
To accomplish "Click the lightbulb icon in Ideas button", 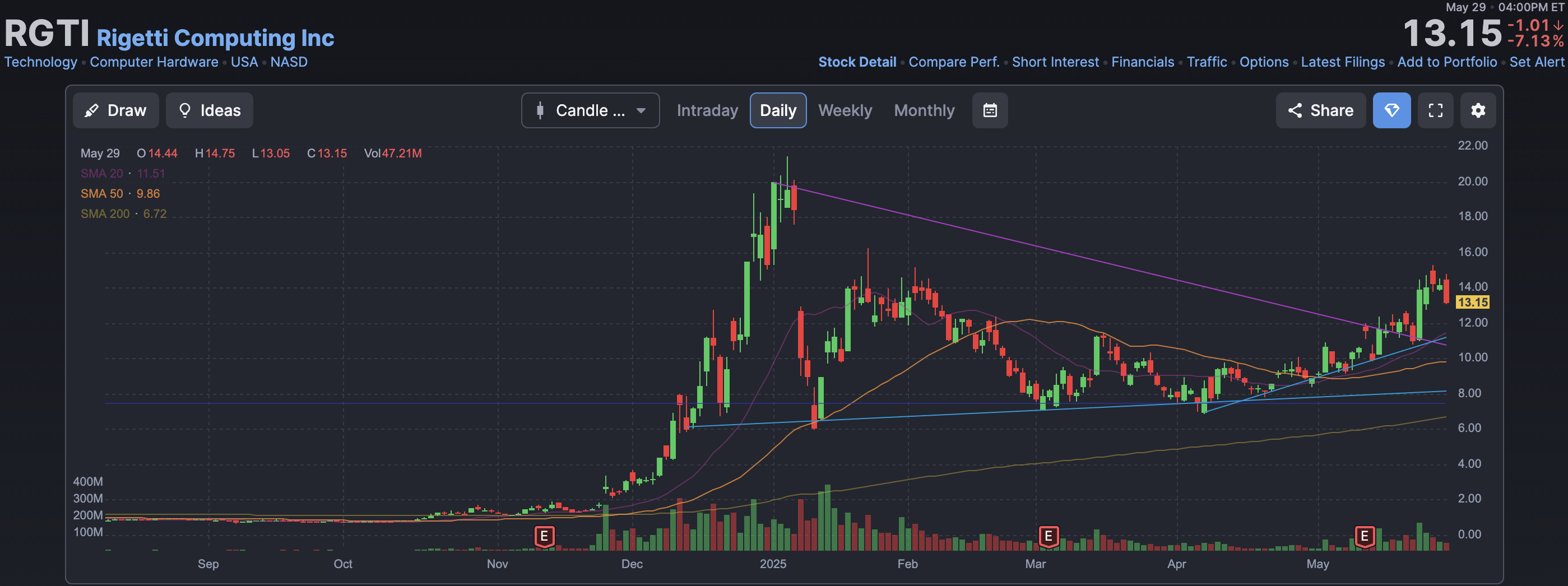I will tap(184, 110).
